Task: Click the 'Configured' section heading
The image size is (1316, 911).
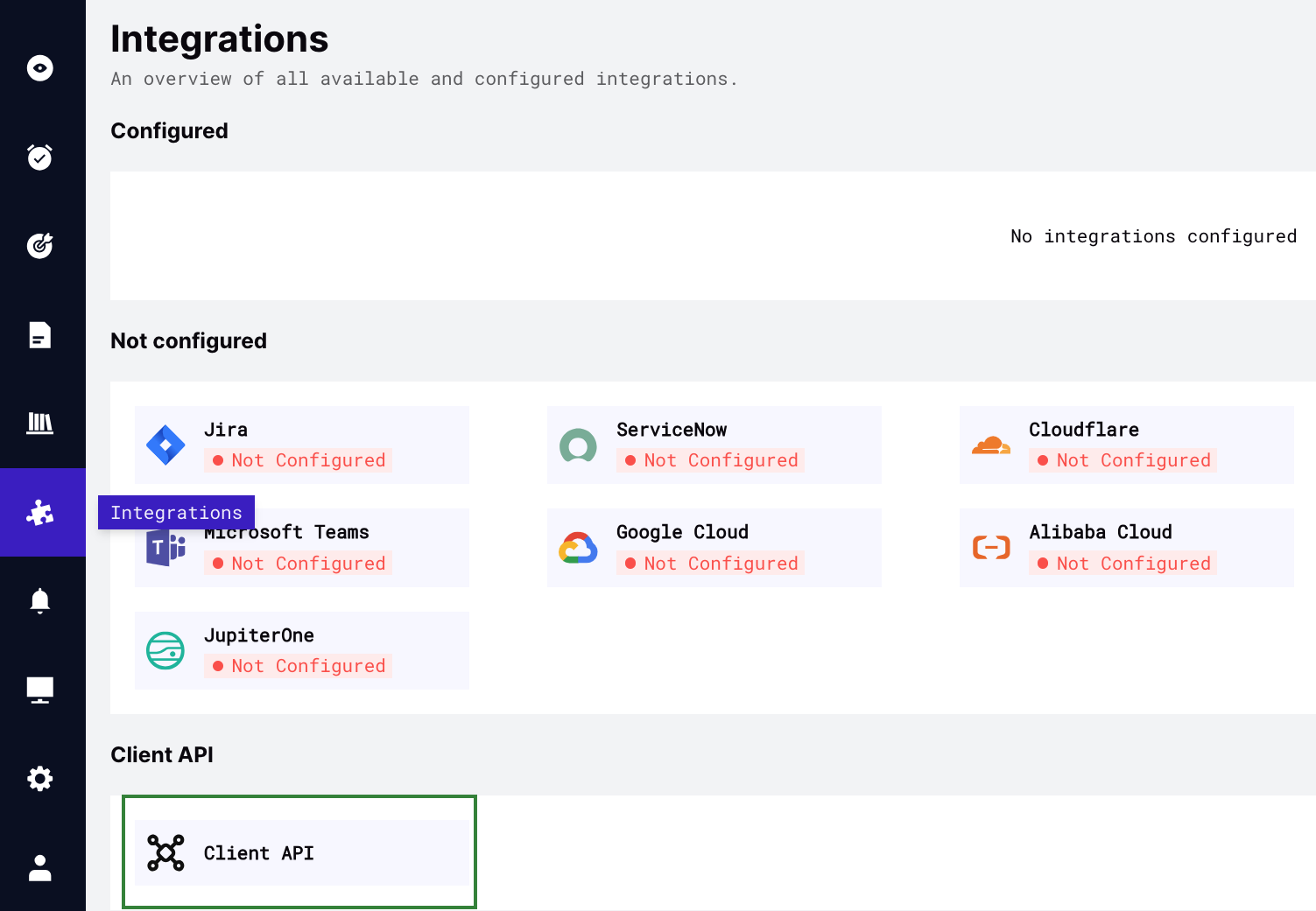Action: [x=169, y=131]
